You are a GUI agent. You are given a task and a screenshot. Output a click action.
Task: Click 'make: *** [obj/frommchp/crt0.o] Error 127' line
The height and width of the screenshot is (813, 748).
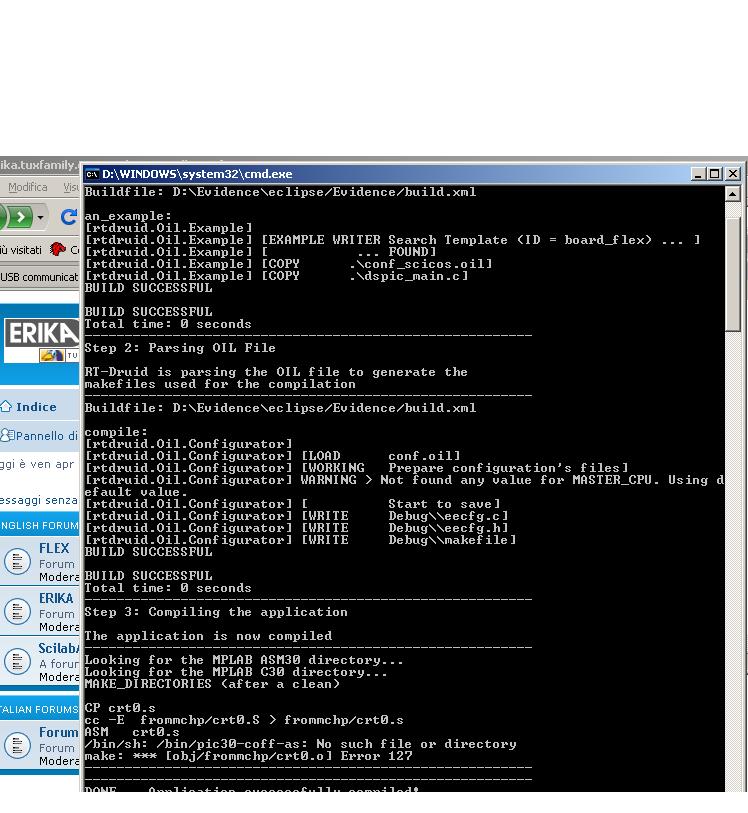click(248, 756)
